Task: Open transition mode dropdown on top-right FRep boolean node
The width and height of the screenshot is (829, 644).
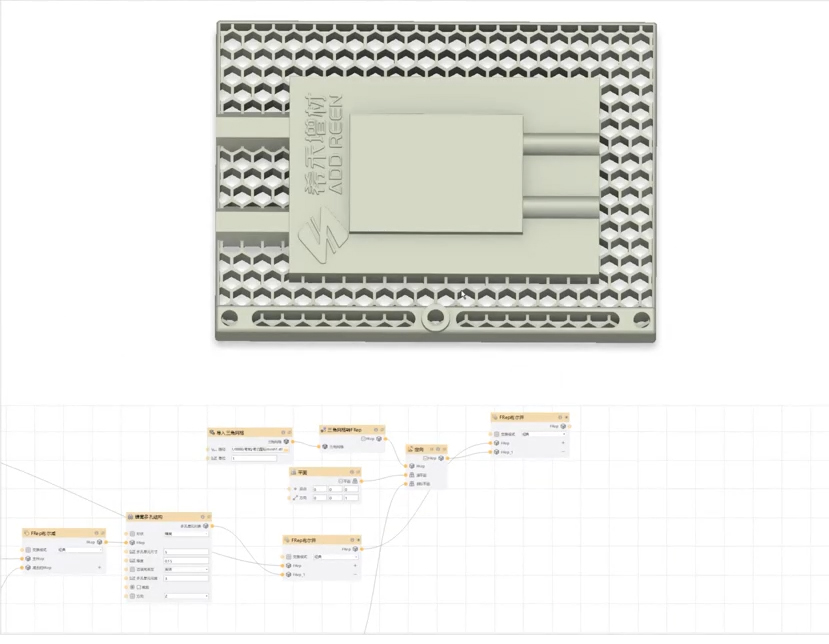Action: coord(544,434)
